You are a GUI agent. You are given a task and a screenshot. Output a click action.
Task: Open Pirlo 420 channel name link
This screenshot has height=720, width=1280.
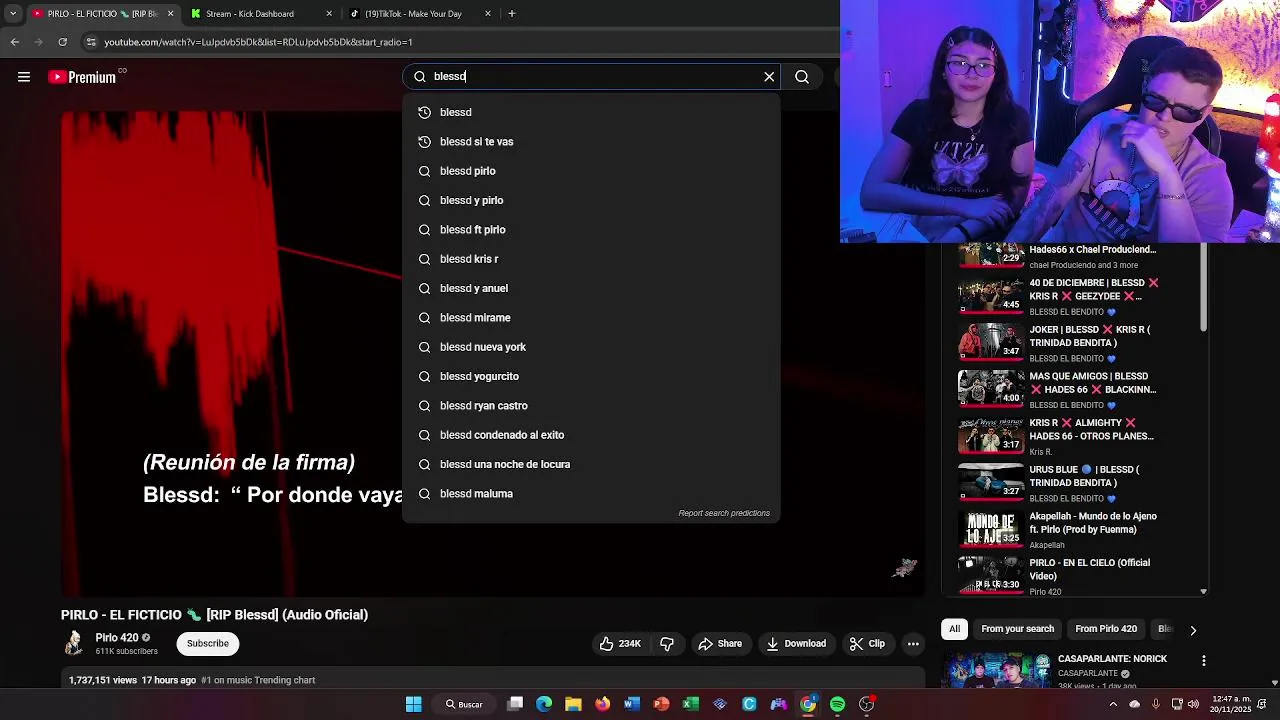[117, 638]
